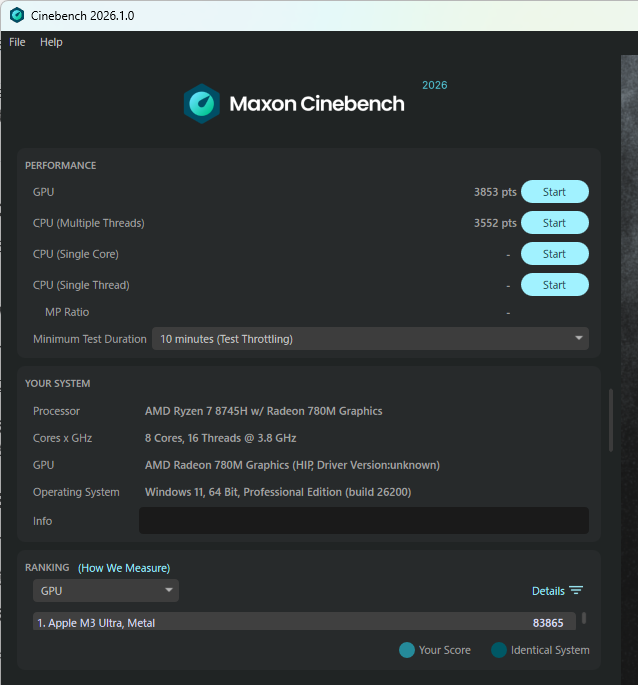Select the Apple M3 Ultra ranking entry
The image size is (638, 685).
304,622
